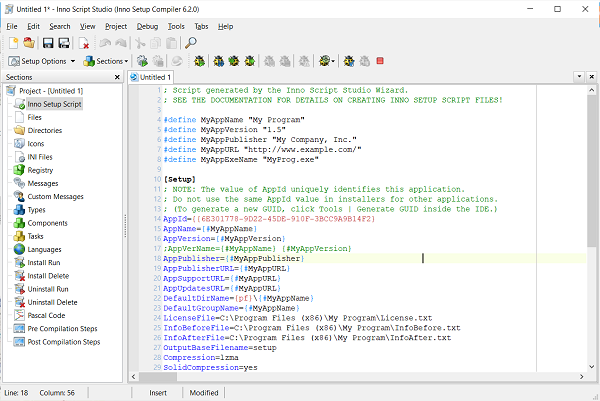The width and height of the screenshot is (600, 401).
Task: Open the Registry section
Action: (40, 170)
